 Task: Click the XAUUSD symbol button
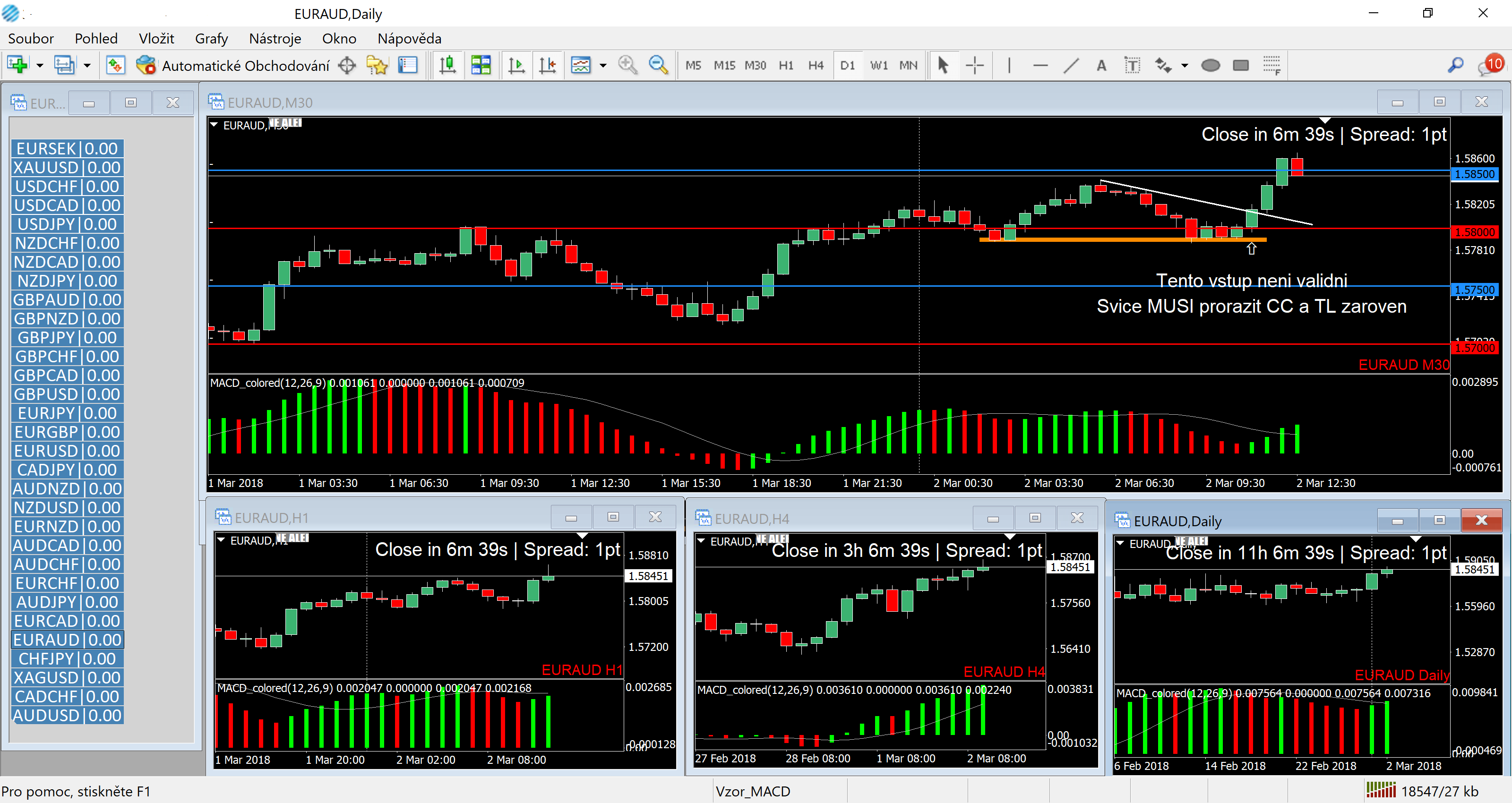click(67, 168)
